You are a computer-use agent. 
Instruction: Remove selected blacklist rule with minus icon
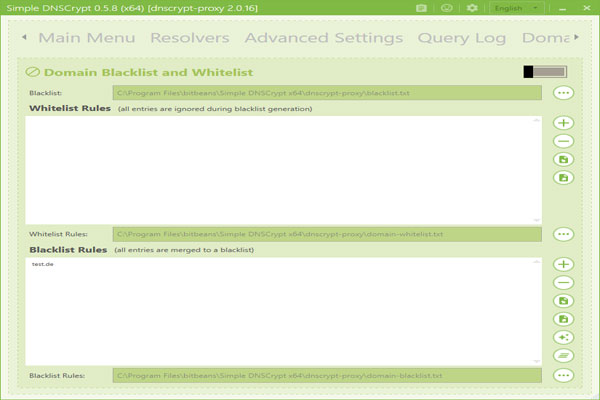pyautogui.click(x=563, y=283)
